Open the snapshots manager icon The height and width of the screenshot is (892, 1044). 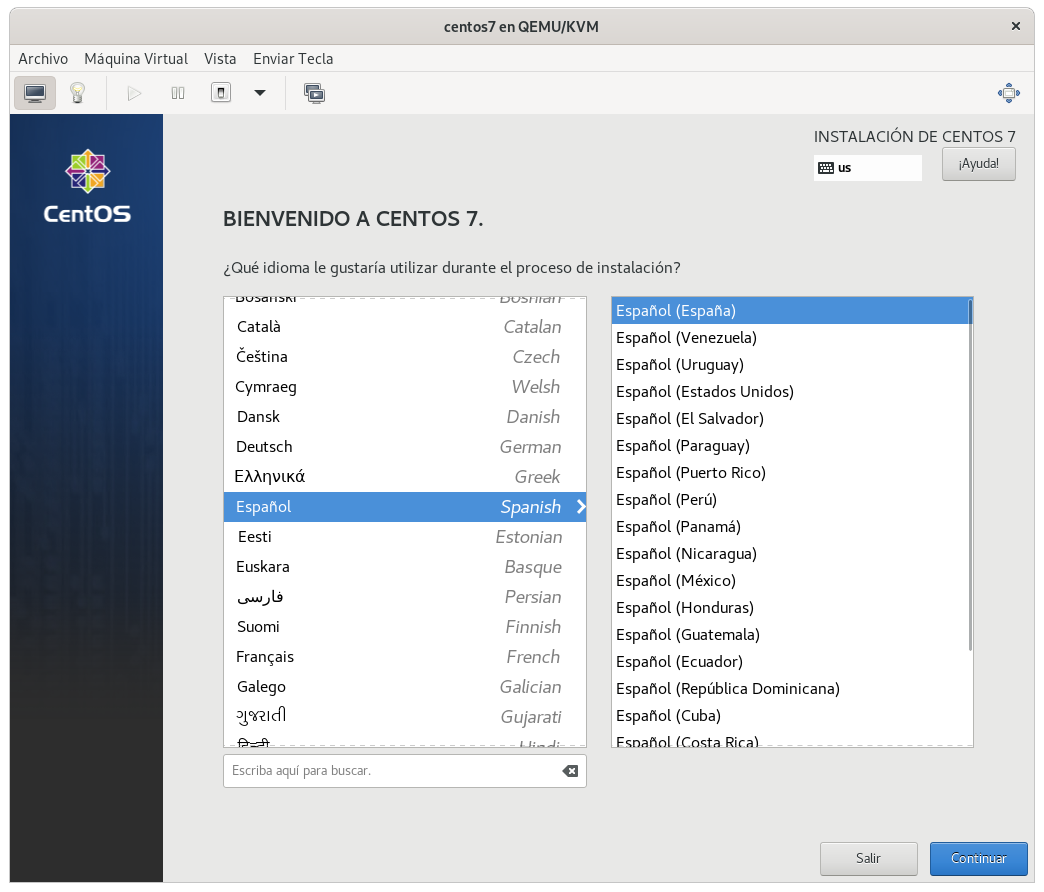(314, 93)
